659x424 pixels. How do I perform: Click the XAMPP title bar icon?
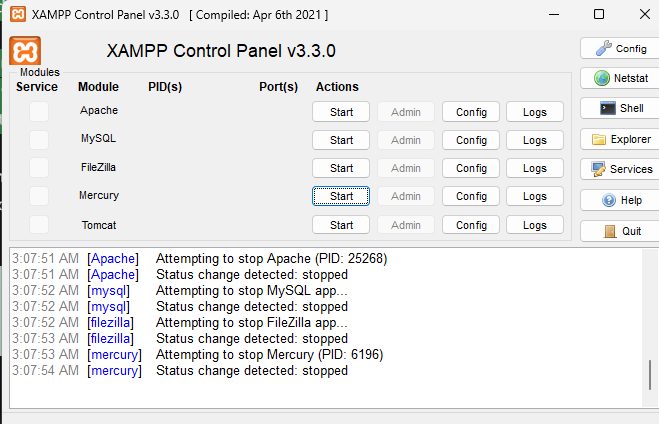point(18,14)
